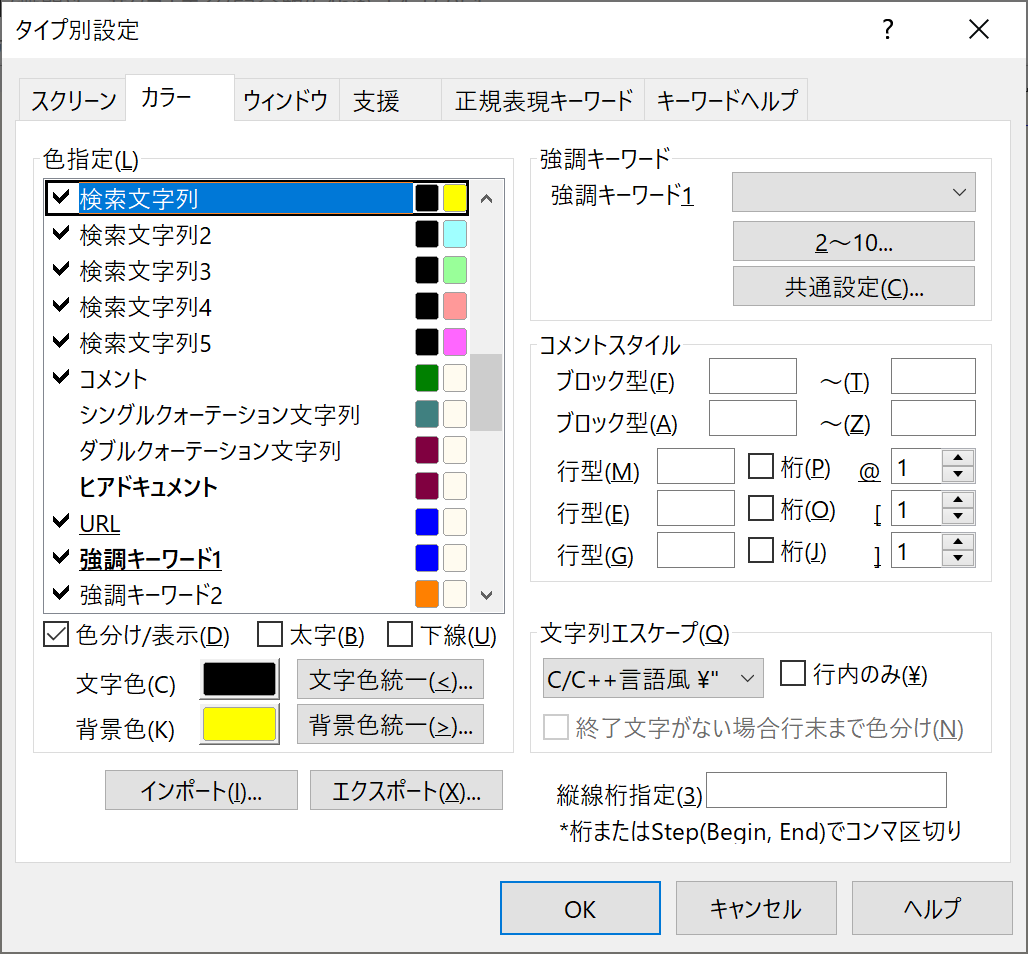The image size is (1028, 954).
Task: Enable 桁(J) checkbox
Action: pos(761,550)
